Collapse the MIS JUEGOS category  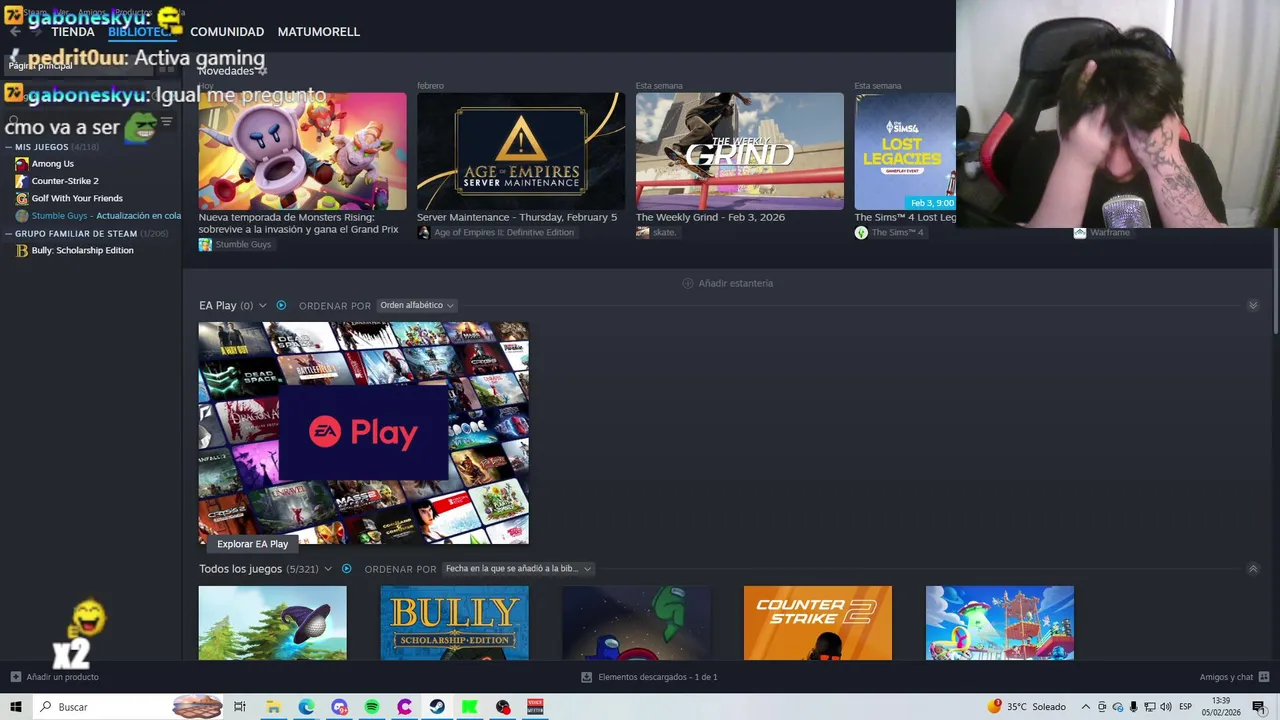coord(9,147)
